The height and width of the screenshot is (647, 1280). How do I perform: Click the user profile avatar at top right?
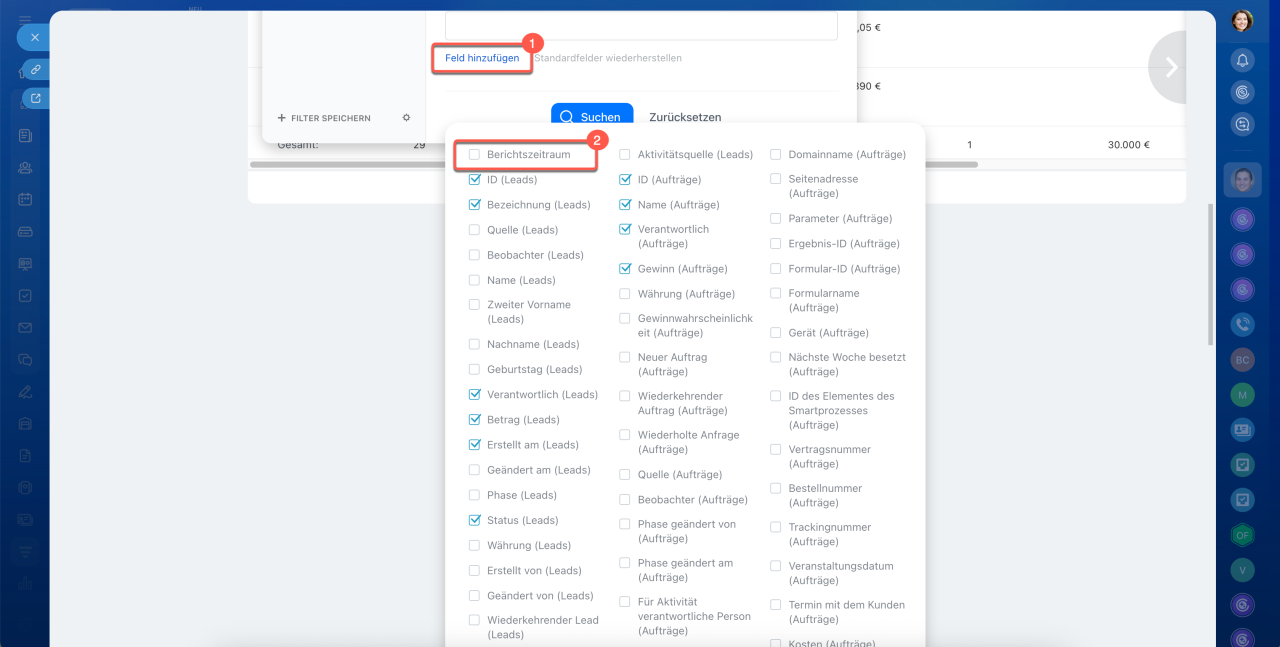pos(1242,21)
